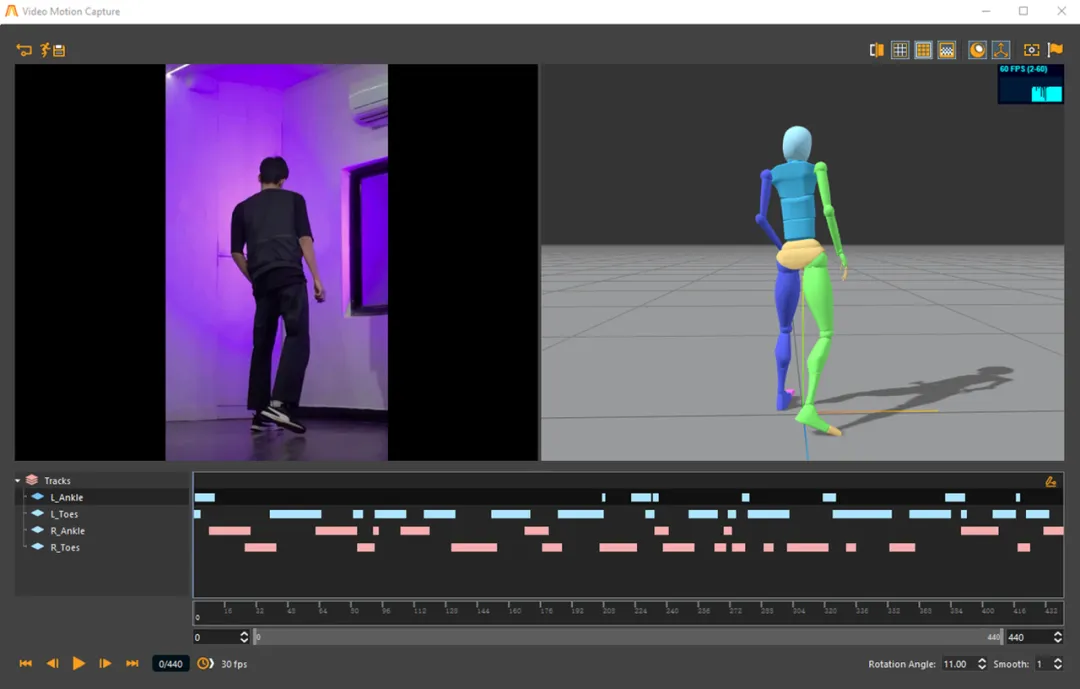Click the clock icon beside 30 fps
Viewport: 1080px width, 689px height.
pos(204,664)
